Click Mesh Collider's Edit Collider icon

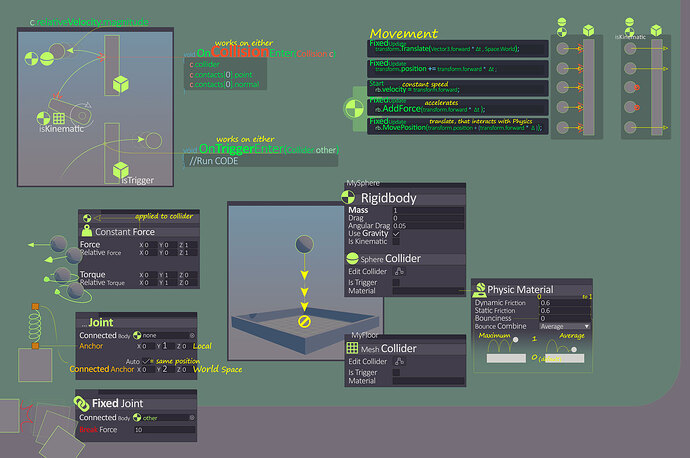[400, 361]
